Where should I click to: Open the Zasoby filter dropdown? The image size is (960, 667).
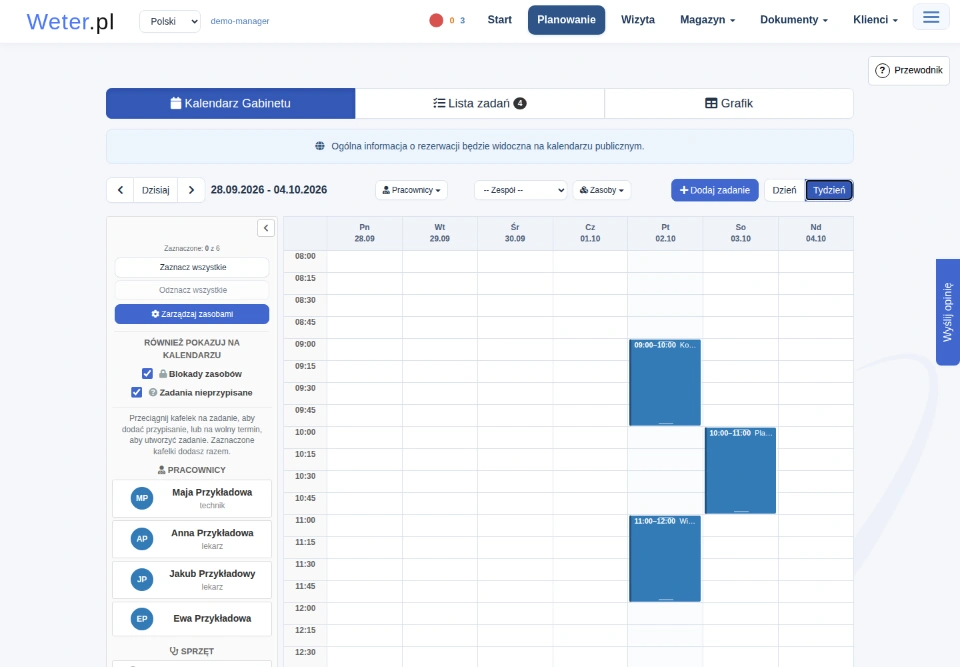point(602,190)
